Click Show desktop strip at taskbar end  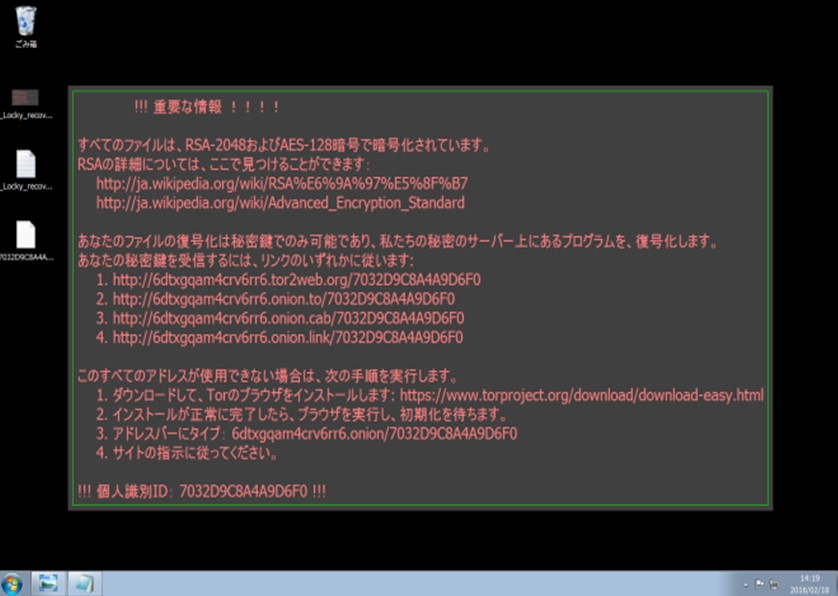(834, 583)
